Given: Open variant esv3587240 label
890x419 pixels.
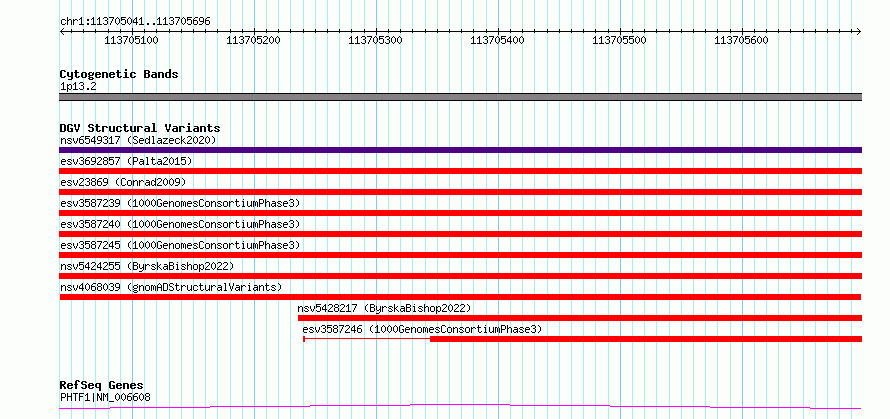Looking at the screenshot, I should coord(180,224).
